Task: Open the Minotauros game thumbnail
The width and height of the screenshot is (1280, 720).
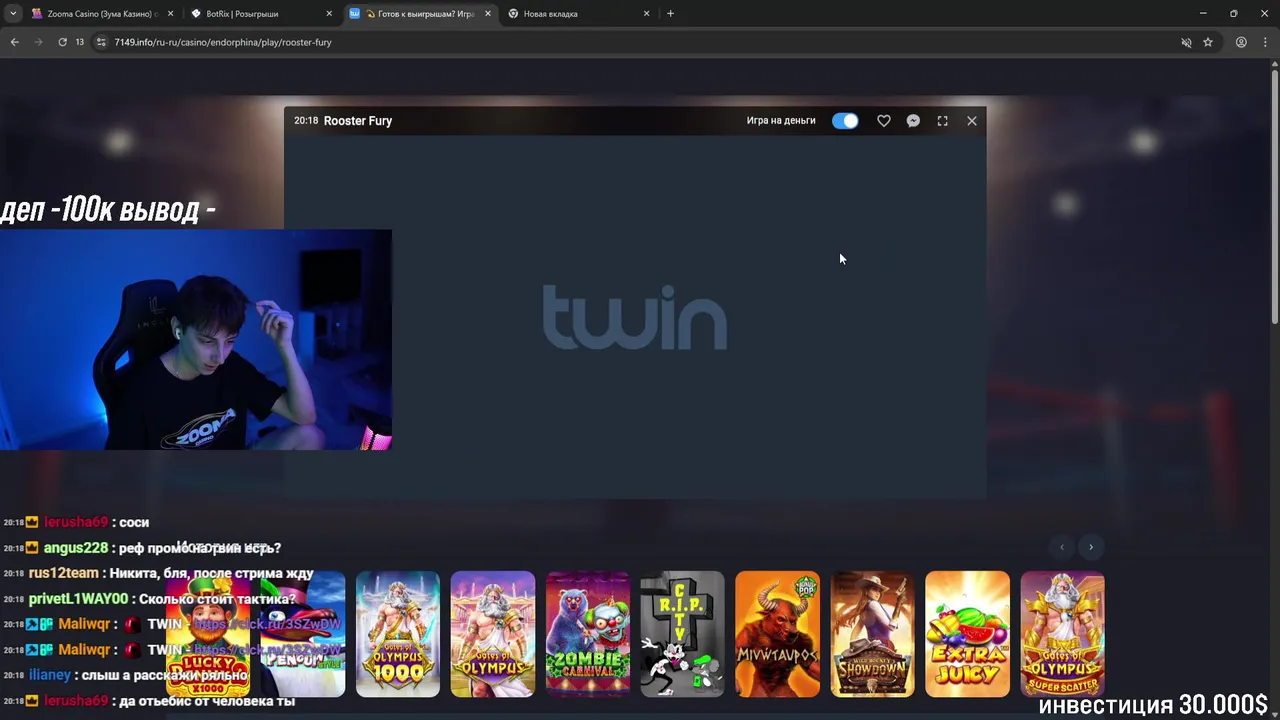Action: tap(777, 634)
